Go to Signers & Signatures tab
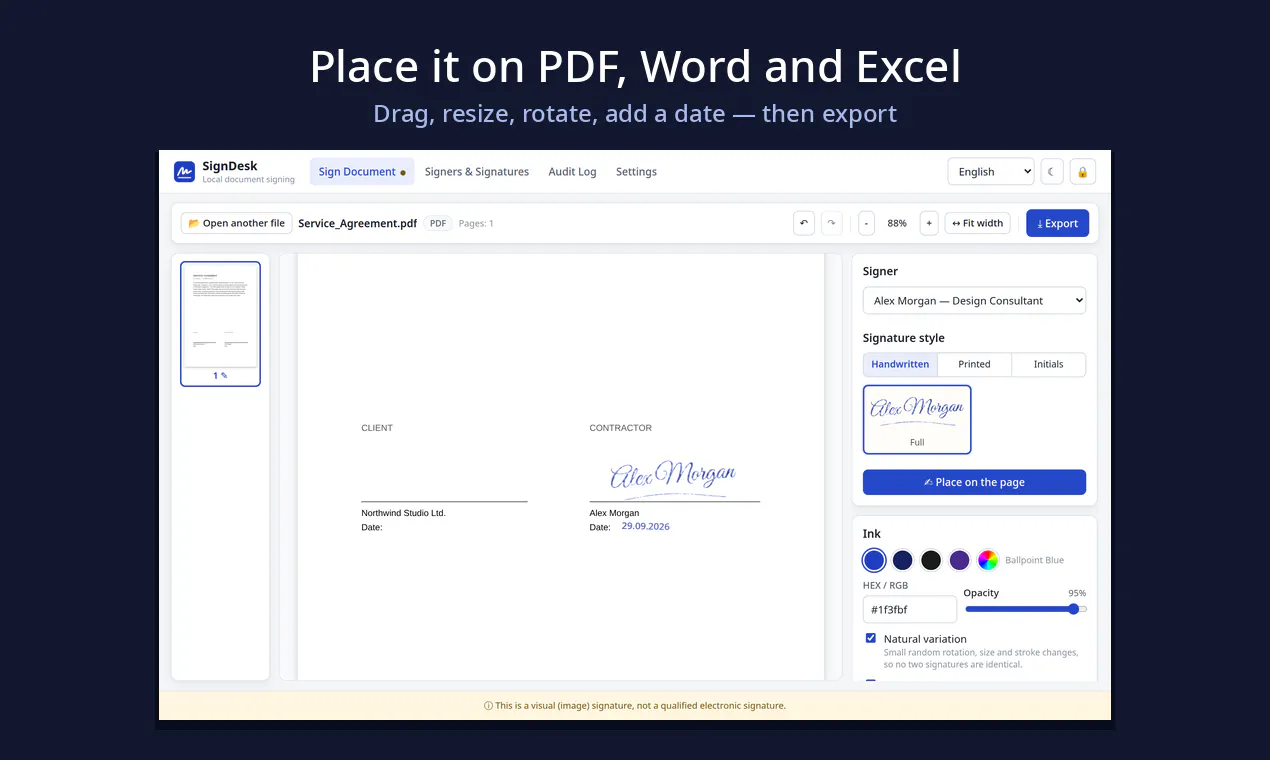The image size is (1270, 760). tap(477, 172)
